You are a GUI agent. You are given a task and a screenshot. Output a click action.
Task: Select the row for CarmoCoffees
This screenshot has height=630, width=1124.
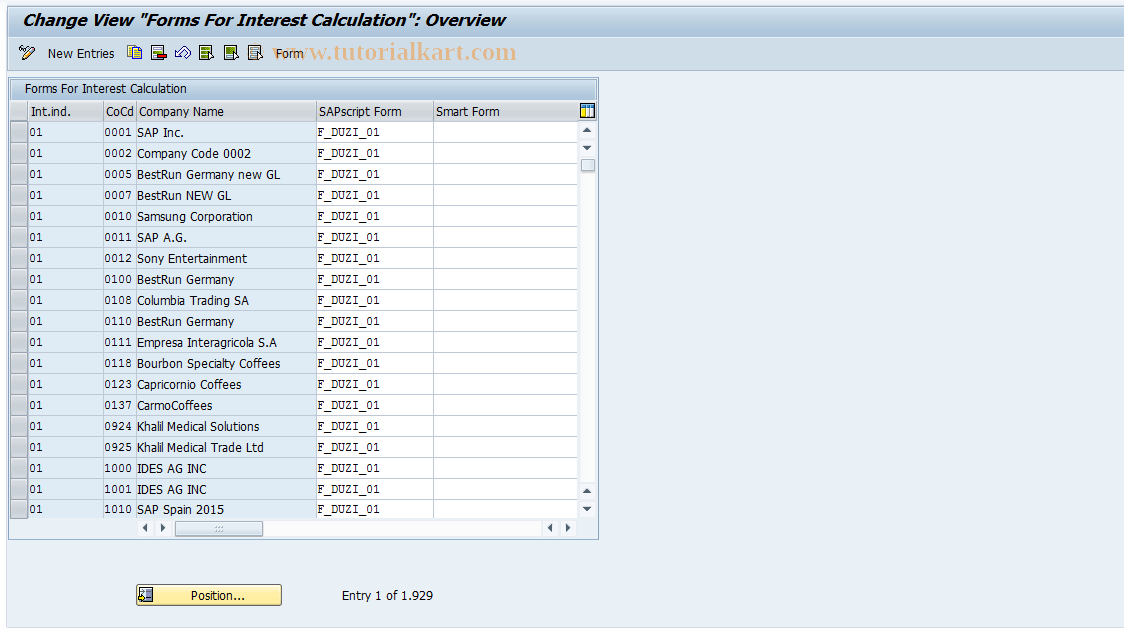19,406
